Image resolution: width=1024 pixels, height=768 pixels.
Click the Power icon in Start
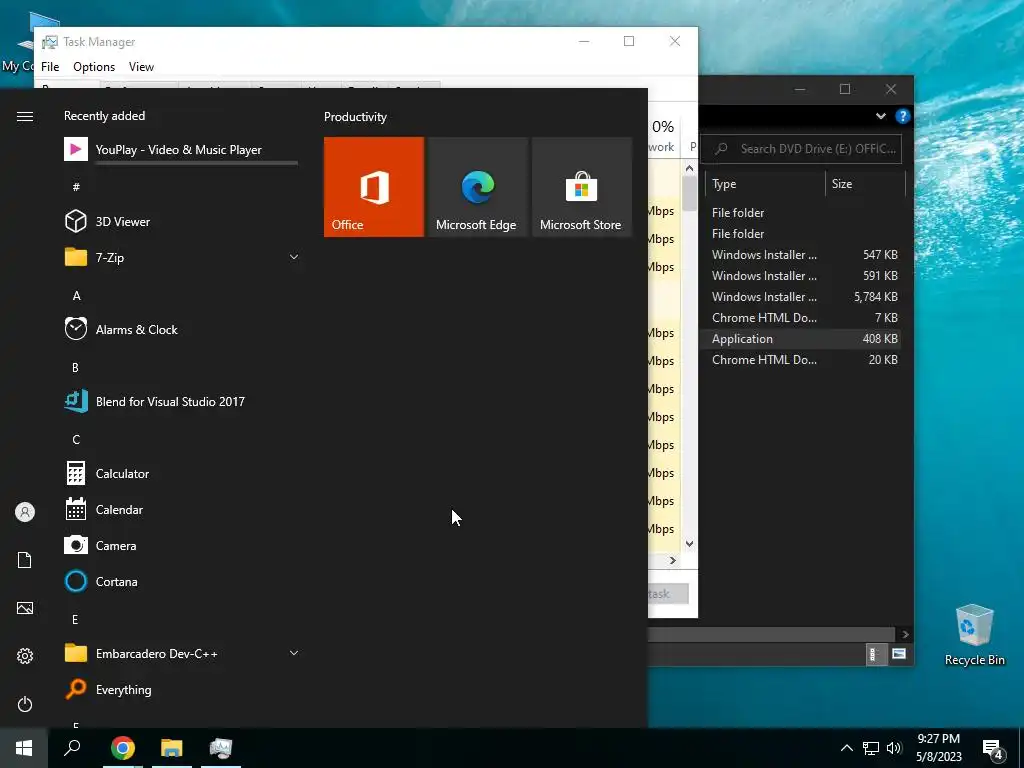click(x=25, y=704)
